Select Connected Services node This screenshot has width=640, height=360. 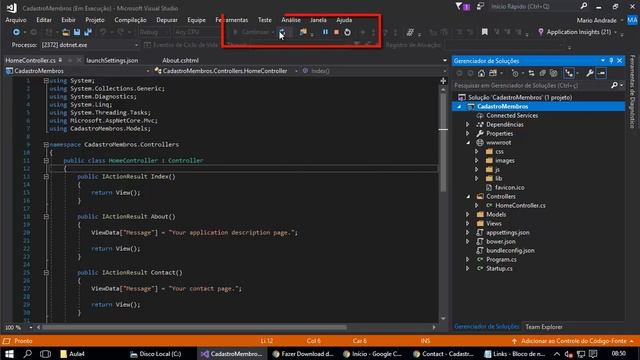512,116
